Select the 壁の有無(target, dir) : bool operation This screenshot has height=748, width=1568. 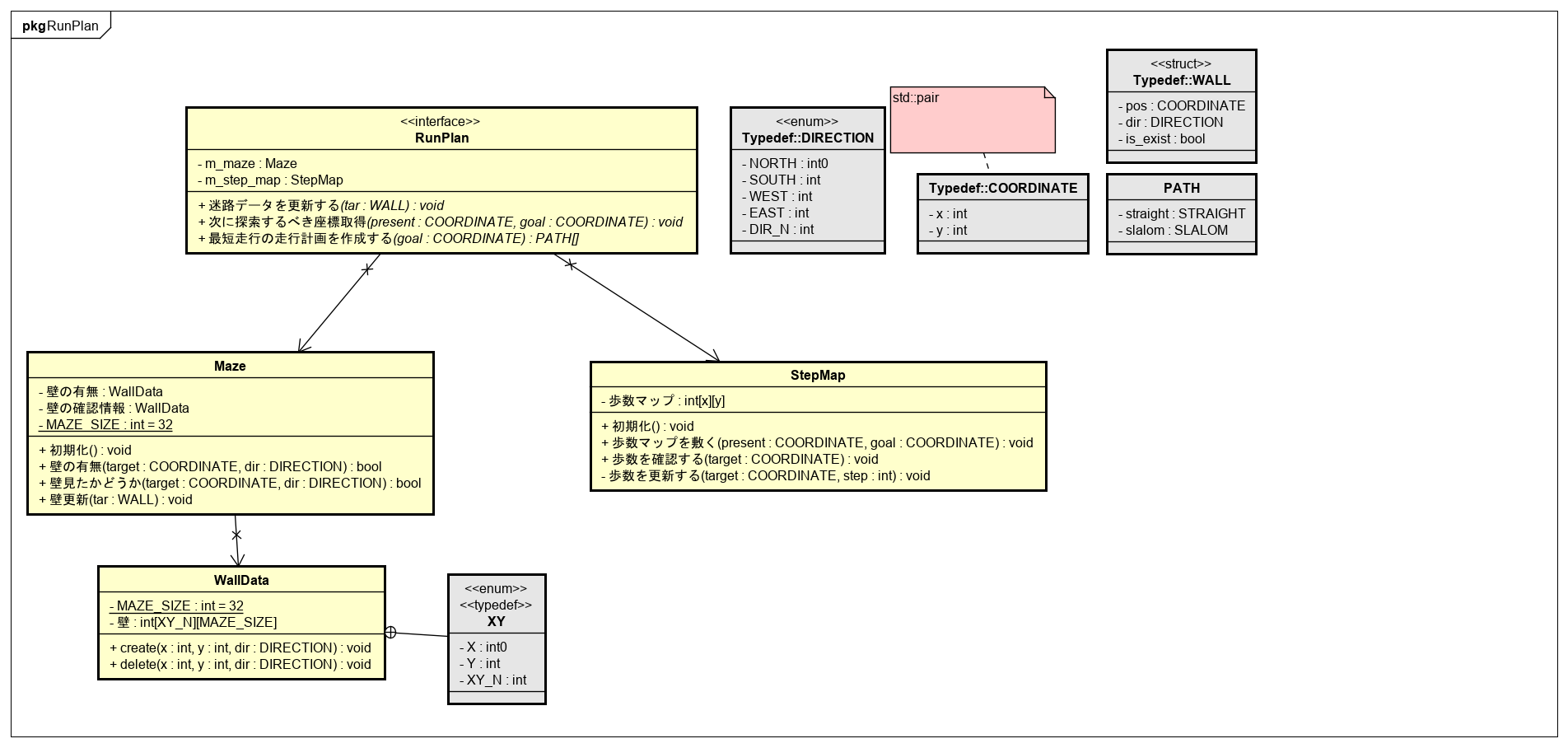tap(210, 466)
